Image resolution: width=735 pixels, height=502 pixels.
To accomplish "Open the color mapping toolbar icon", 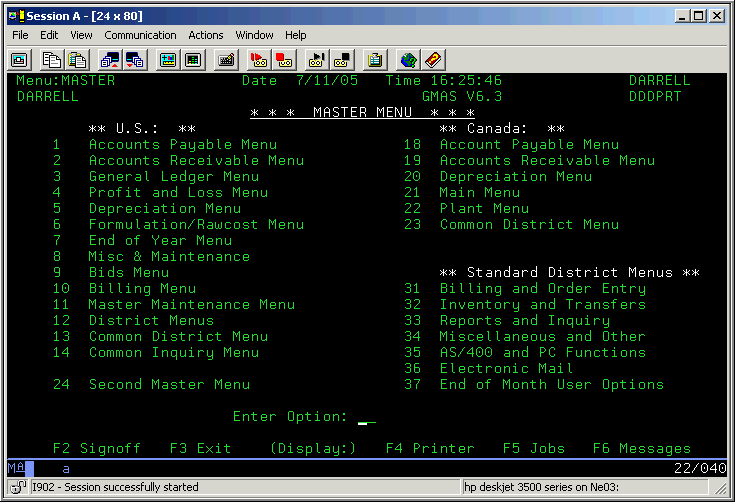I will (x=192, y=59).
